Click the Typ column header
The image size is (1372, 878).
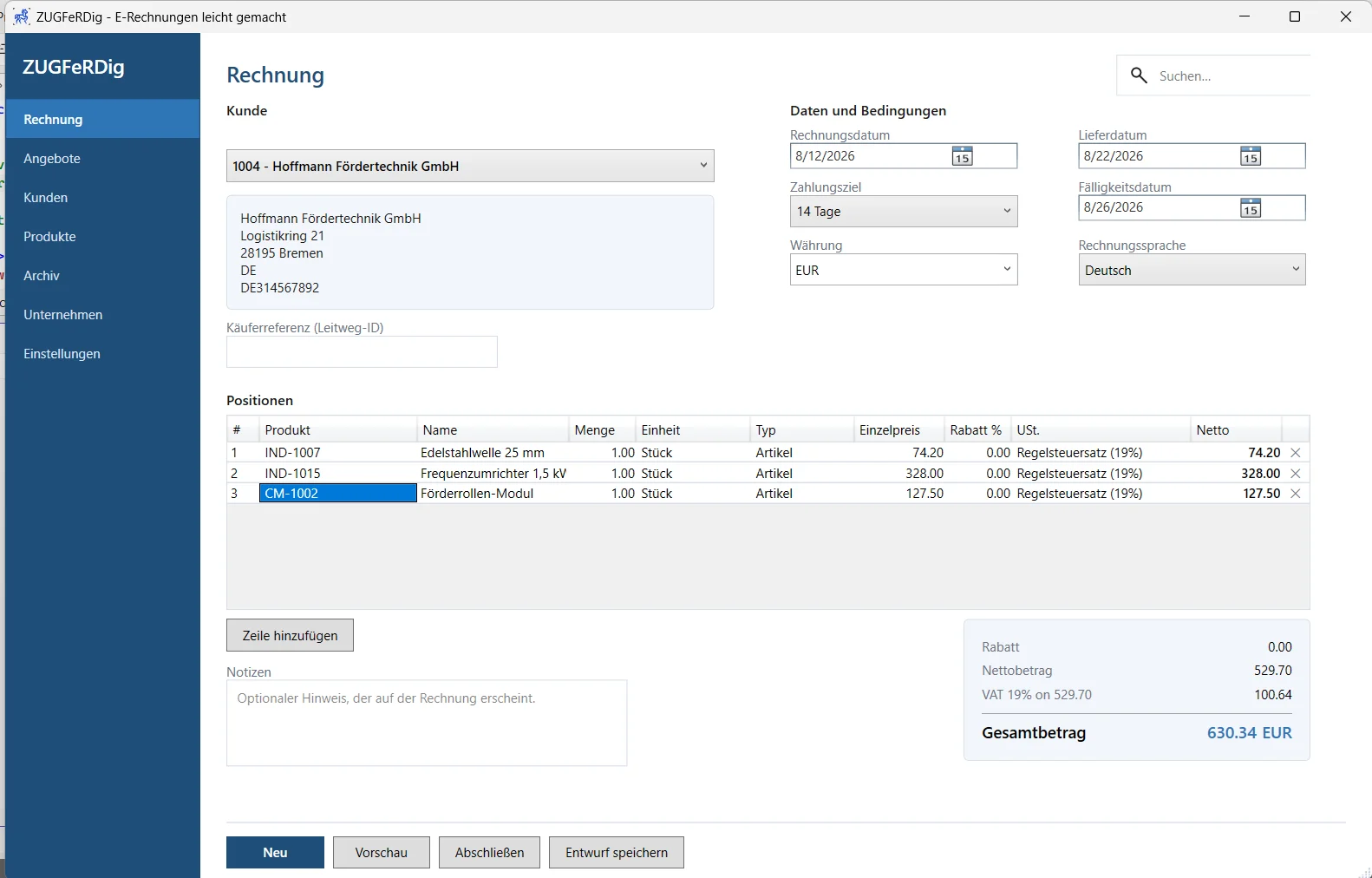(802, 429)
